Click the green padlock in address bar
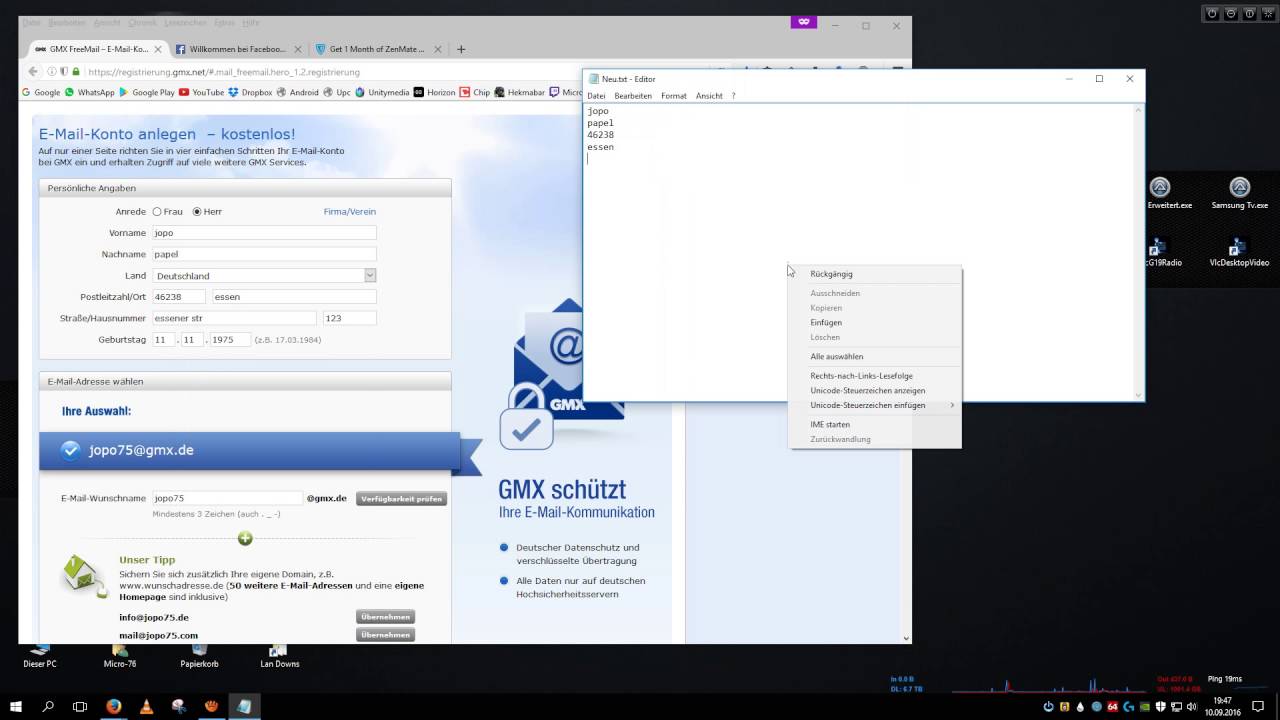The width and height of the screenshot is (1280, 720). click(76, 72)
